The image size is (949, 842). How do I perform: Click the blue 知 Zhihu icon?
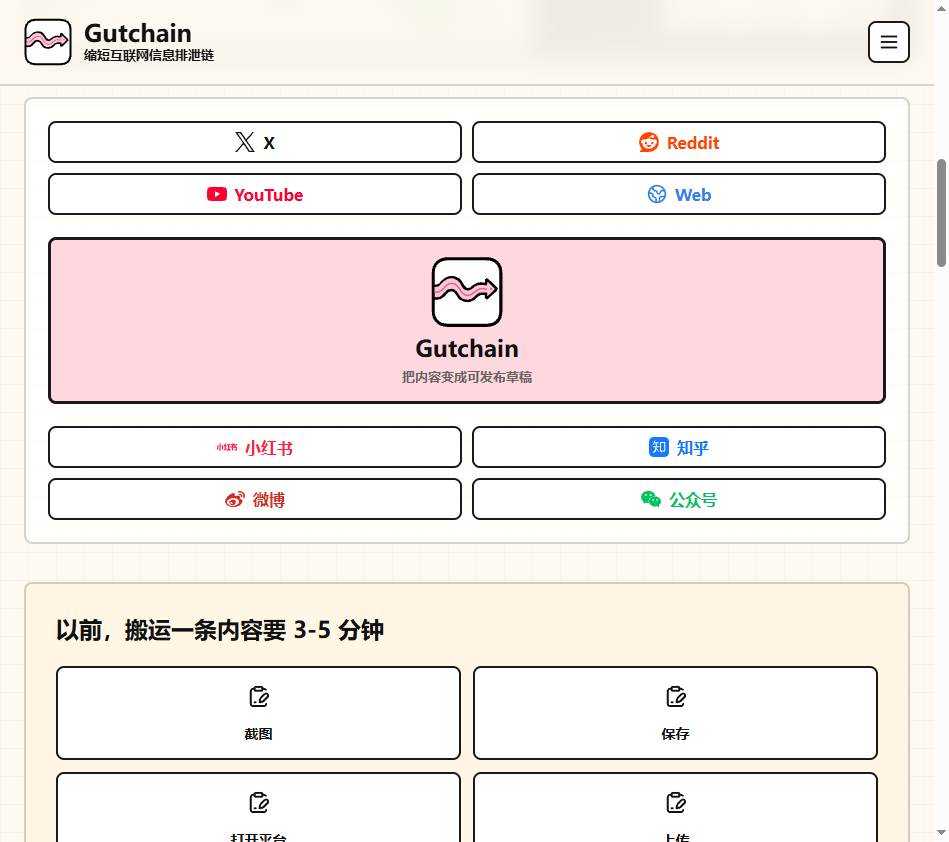pos(658,447)
